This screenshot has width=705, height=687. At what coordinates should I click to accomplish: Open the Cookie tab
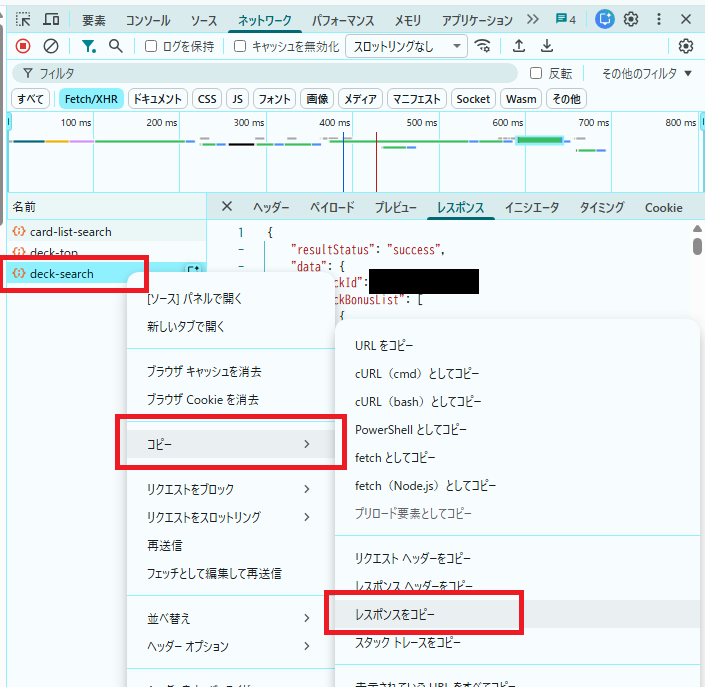click(x=663, y=207)
